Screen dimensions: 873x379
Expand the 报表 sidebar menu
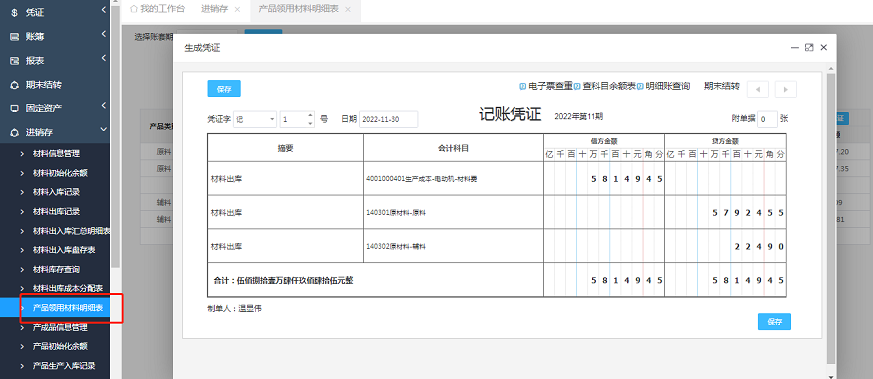(104, 58)
